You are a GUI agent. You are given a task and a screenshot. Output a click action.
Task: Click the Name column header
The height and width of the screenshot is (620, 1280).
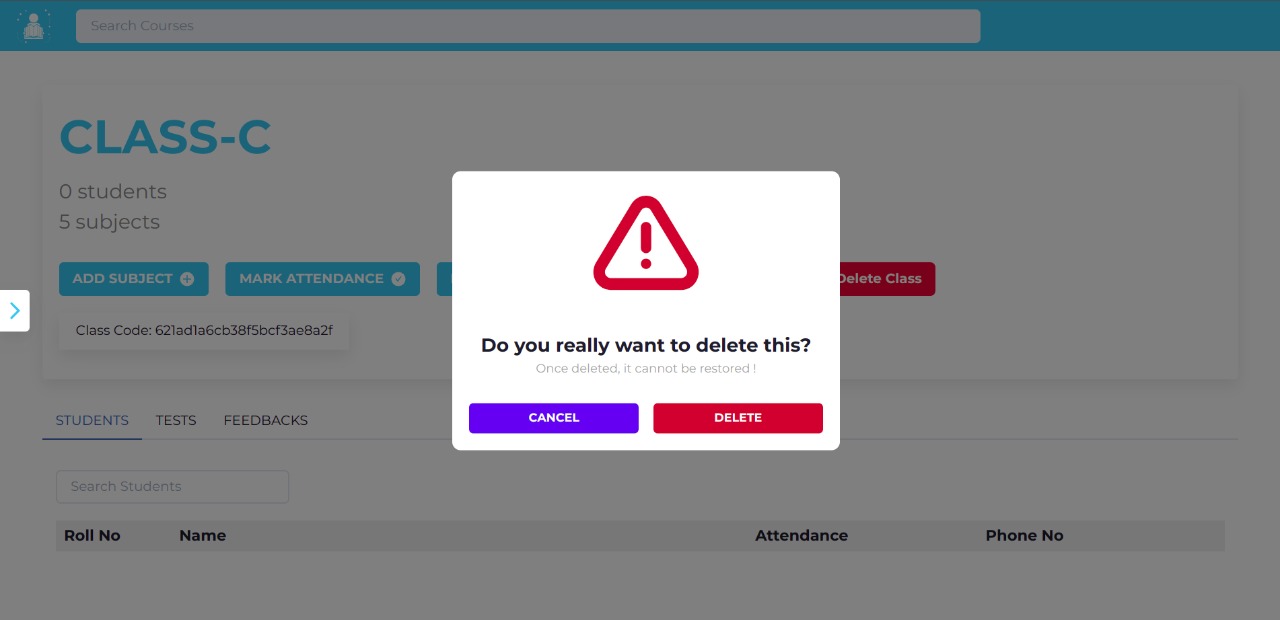click(x=202, y=536)
